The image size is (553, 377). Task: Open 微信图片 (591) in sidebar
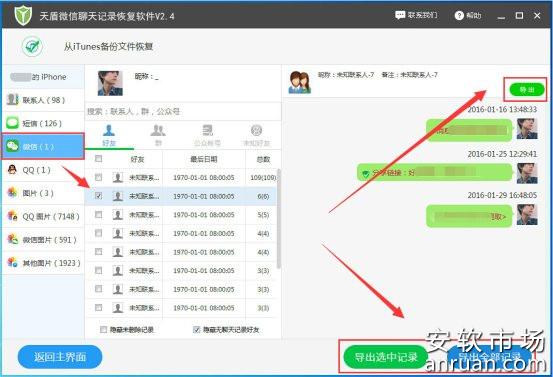click(x=43, y=240)
